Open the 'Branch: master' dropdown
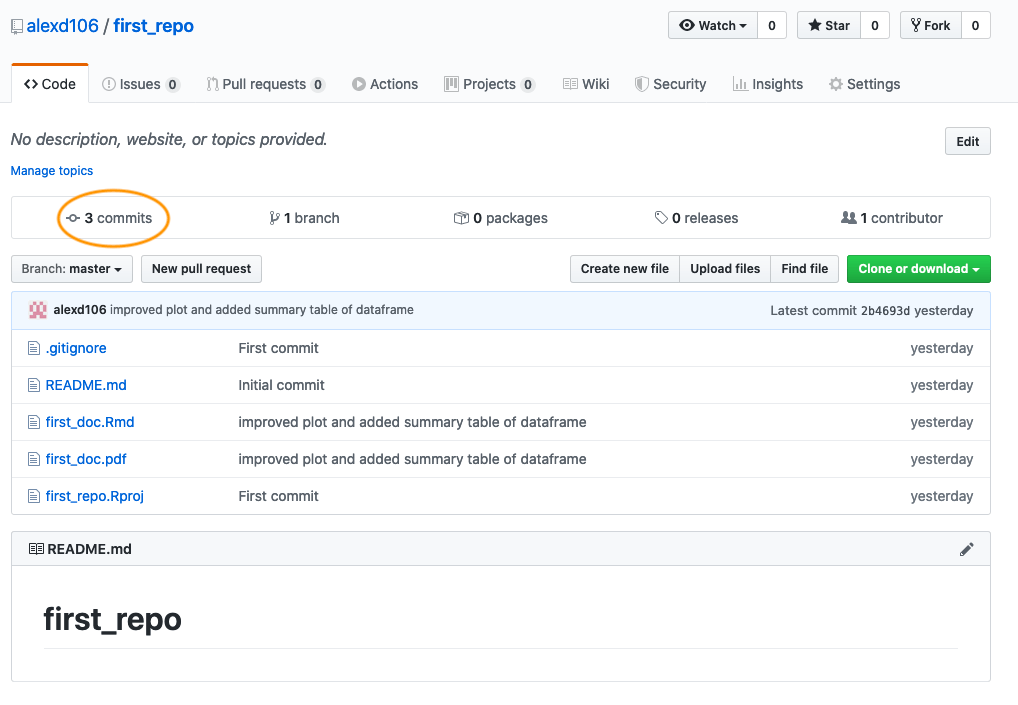The height and width of the screenshot is (705, 1018). (x=71, y=269)
